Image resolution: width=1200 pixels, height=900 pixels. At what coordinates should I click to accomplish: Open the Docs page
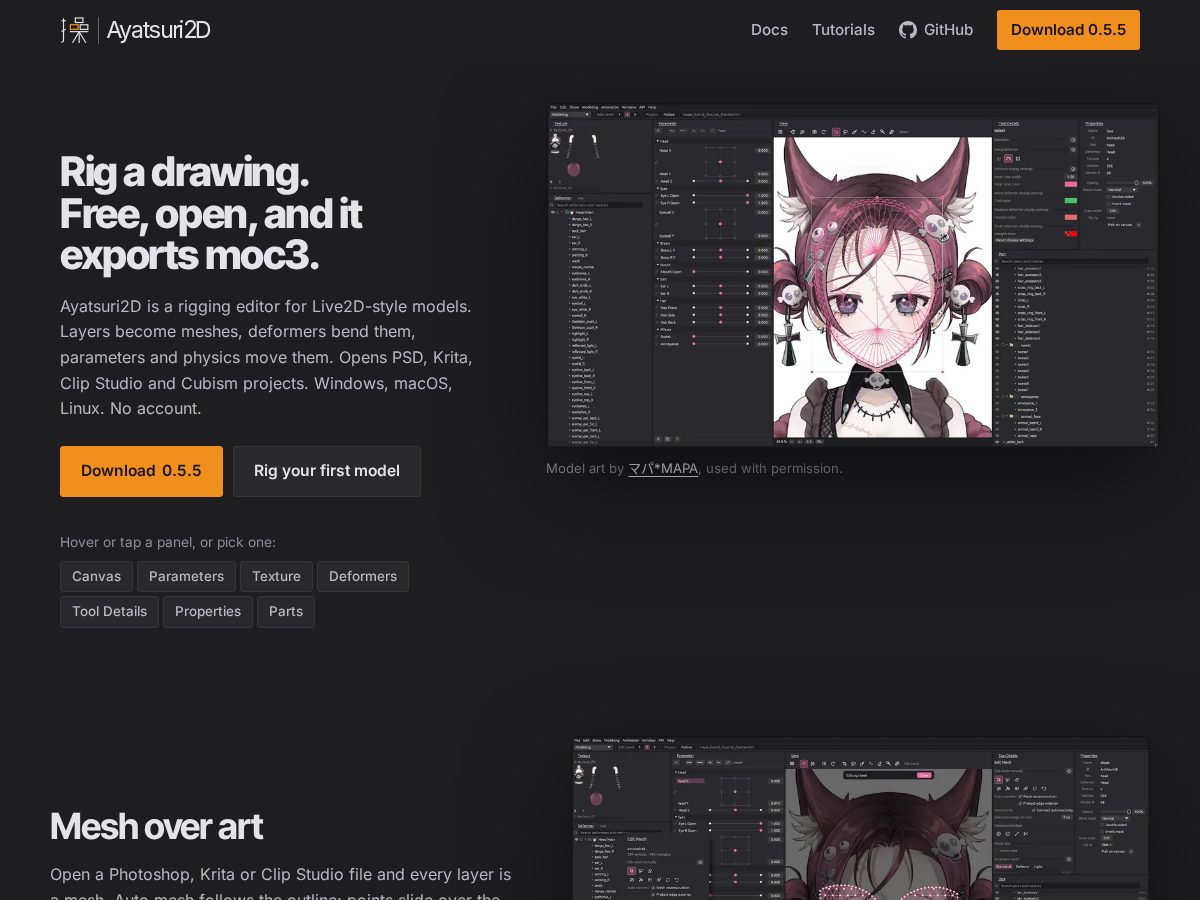point(769,30)
